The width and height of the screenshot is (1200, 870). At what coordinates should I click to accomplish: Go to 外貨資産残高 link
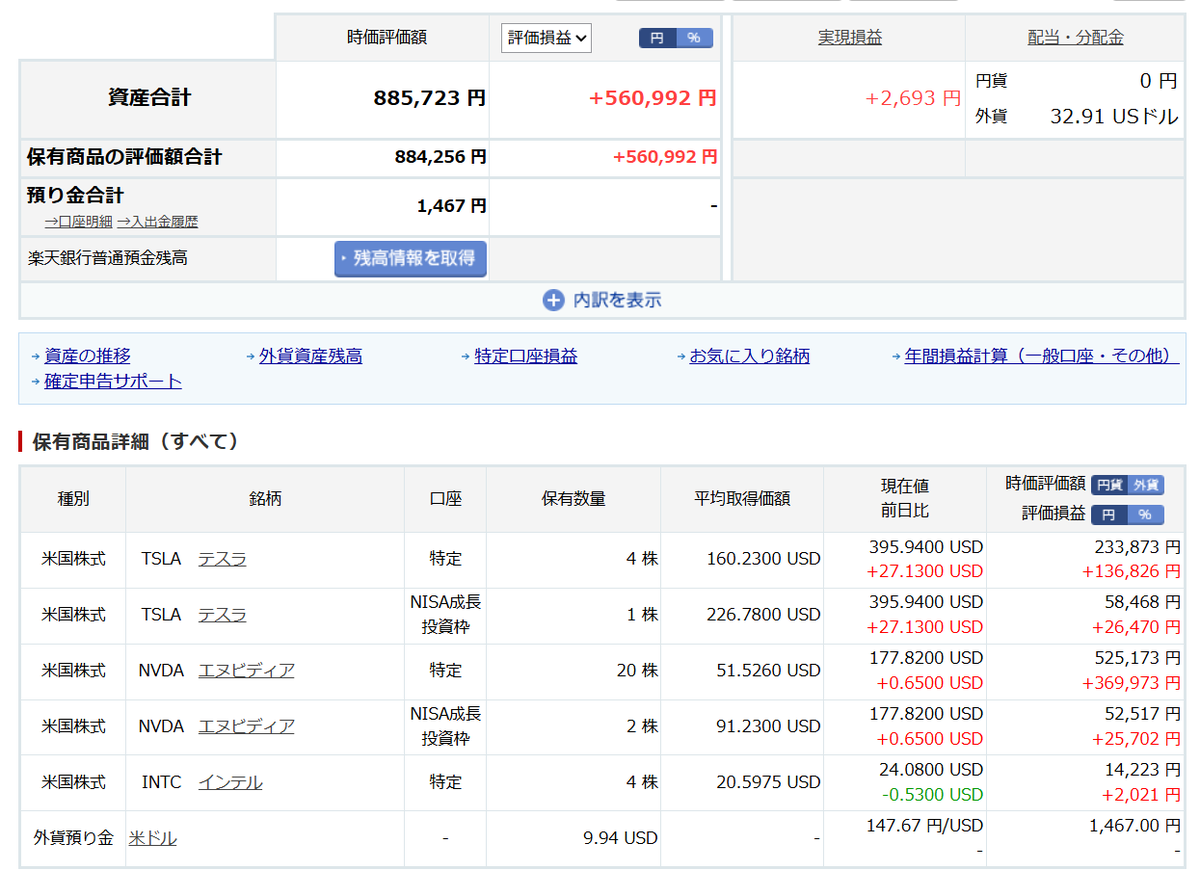click(310, 356)
